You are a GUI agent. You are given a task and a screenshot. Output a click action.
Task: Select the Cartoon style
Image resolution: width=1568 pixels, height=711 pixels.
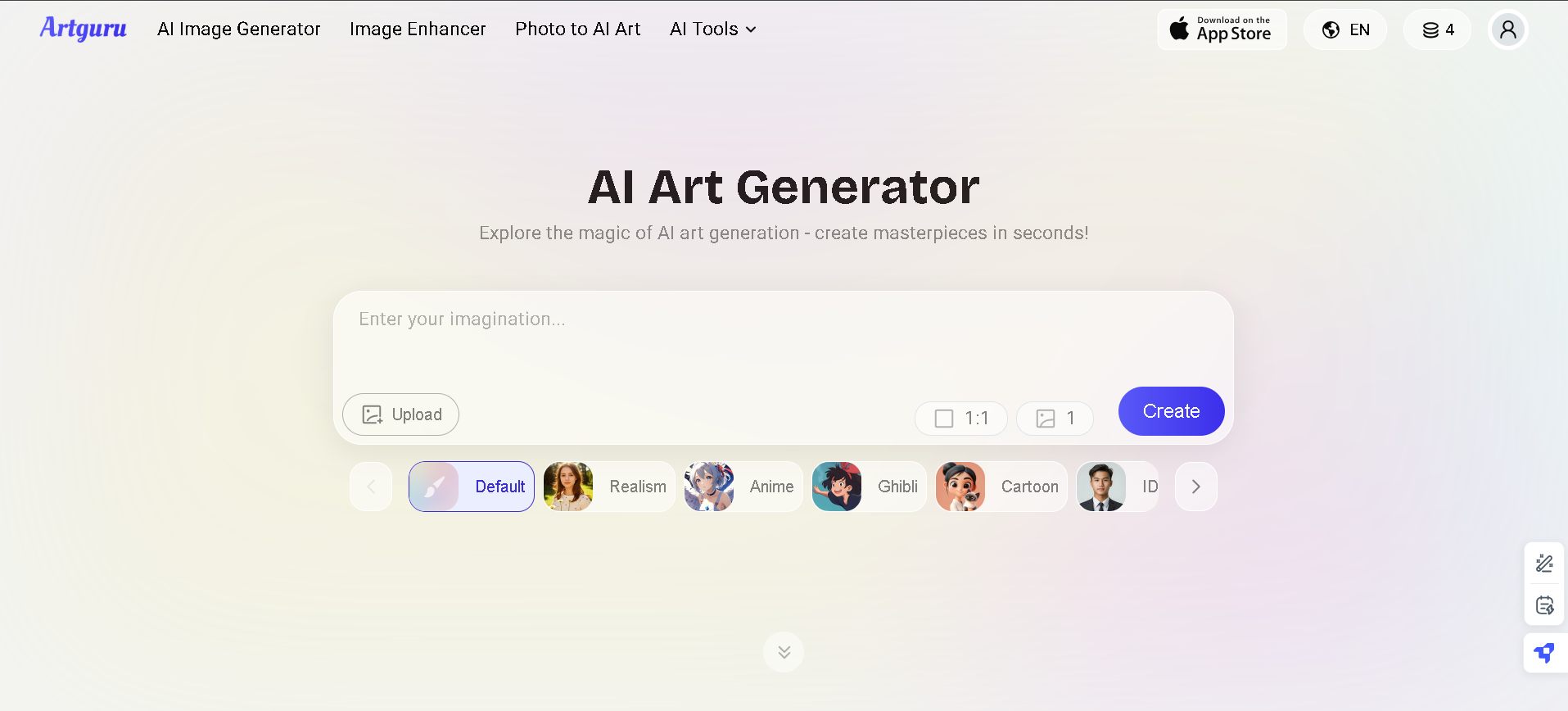point(1001,487)
